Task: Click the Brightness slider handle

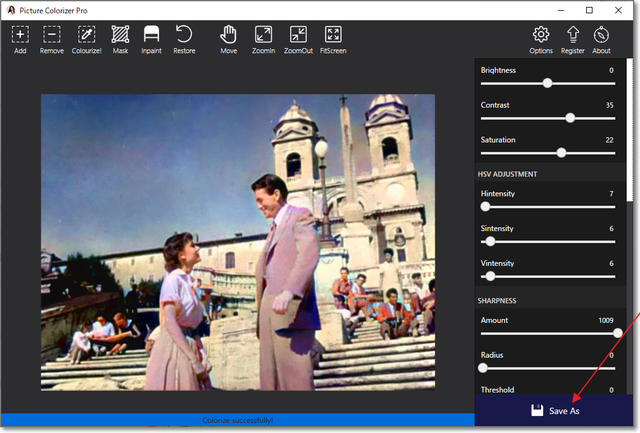Action: [x=547, y=83]
